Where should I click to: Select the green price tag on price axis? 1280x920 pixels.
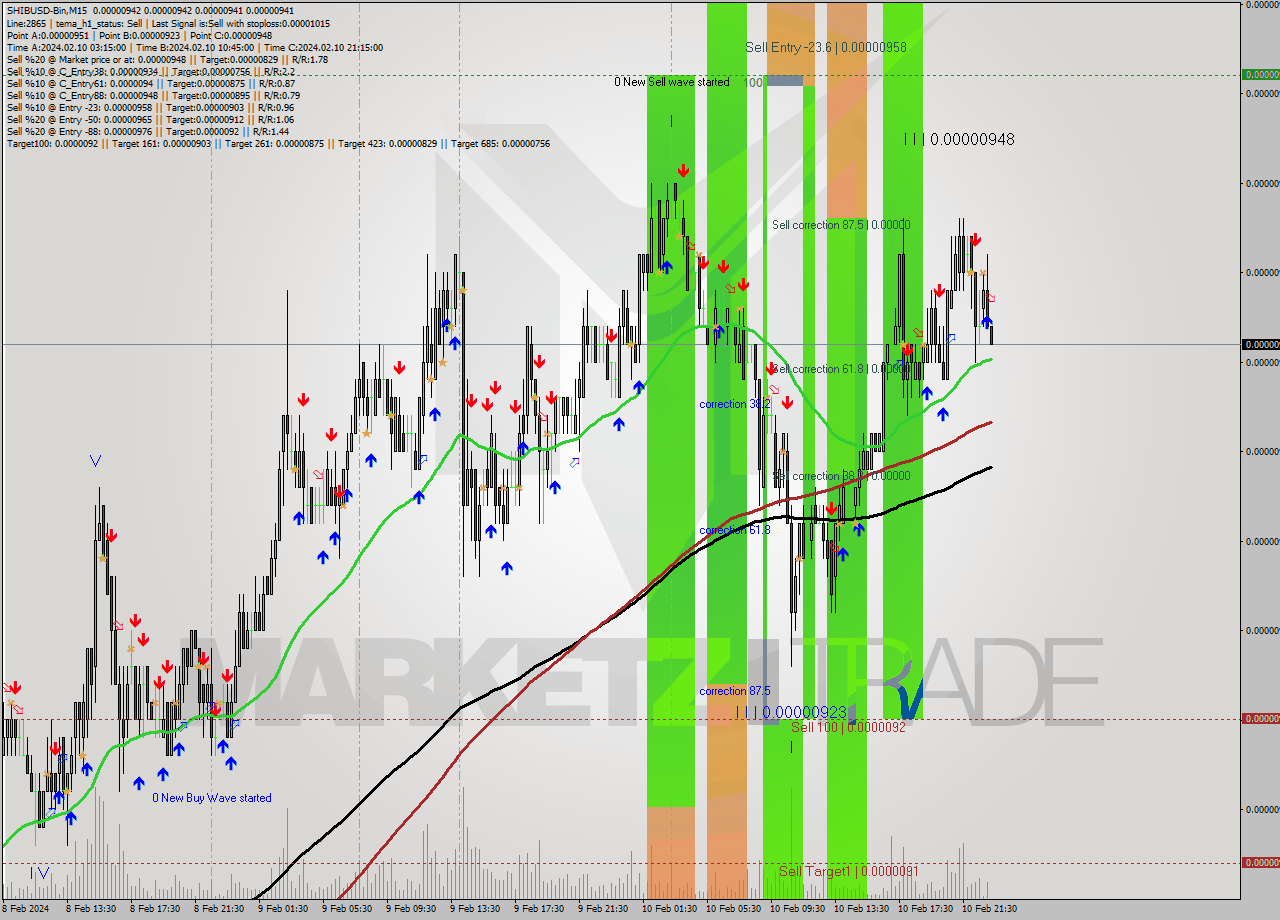click(x=1261, y=74)
